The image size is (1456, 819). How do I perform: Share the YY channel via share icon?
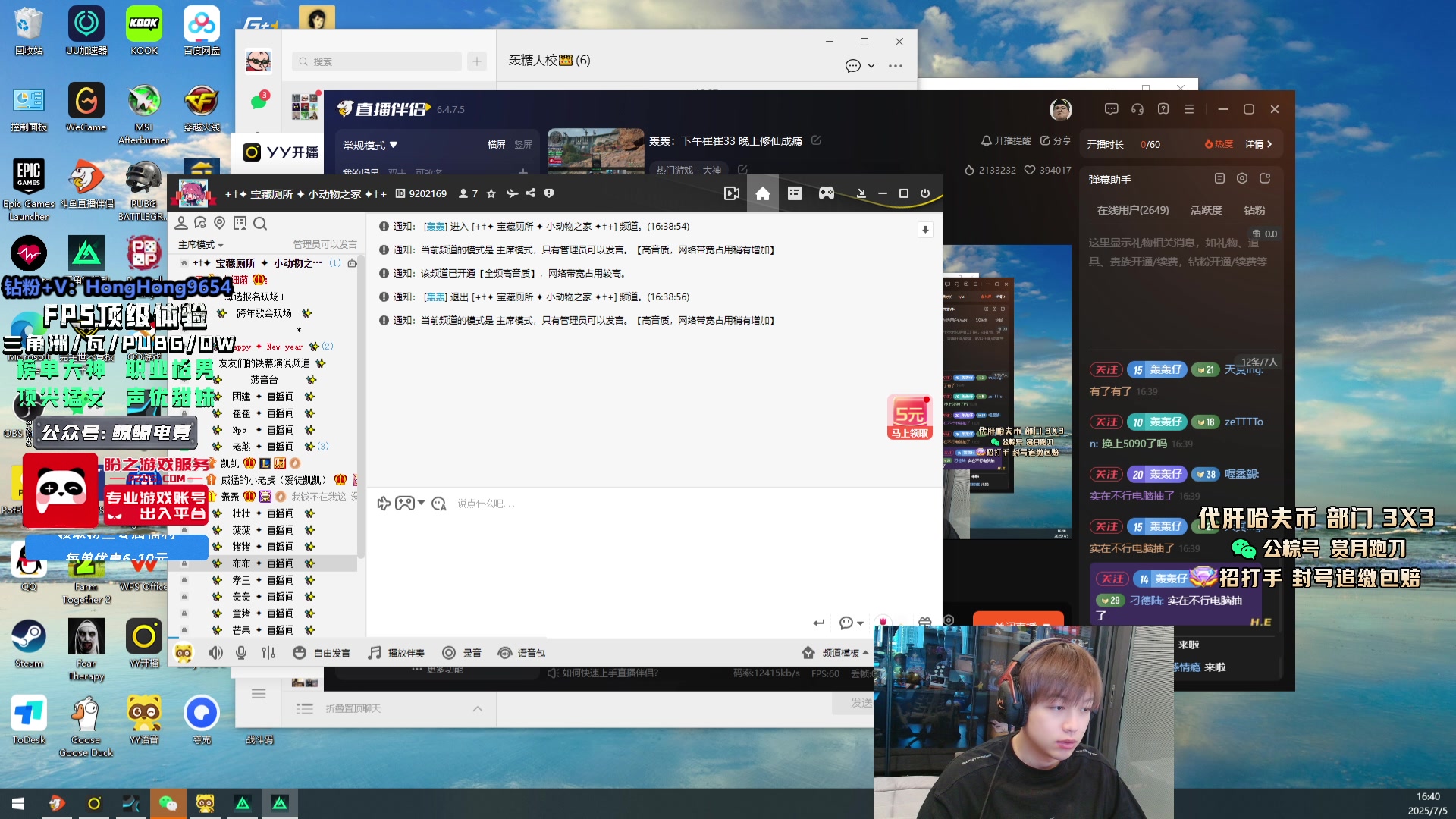[531, 193]
